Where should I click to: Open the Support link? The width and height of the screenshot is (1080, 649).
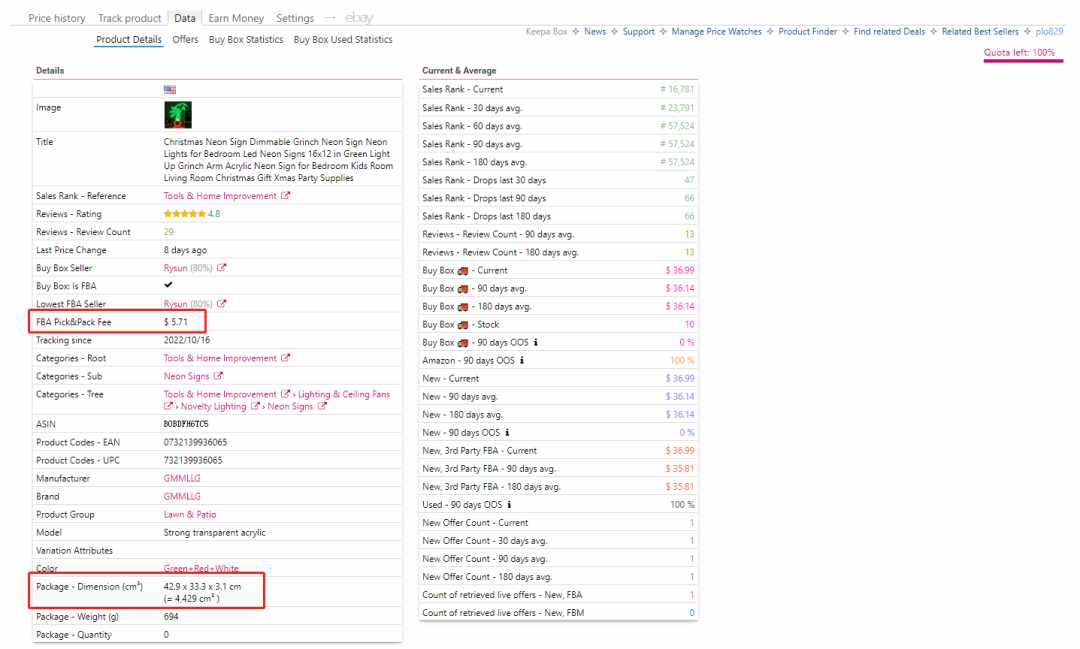(x=638, y=32)
